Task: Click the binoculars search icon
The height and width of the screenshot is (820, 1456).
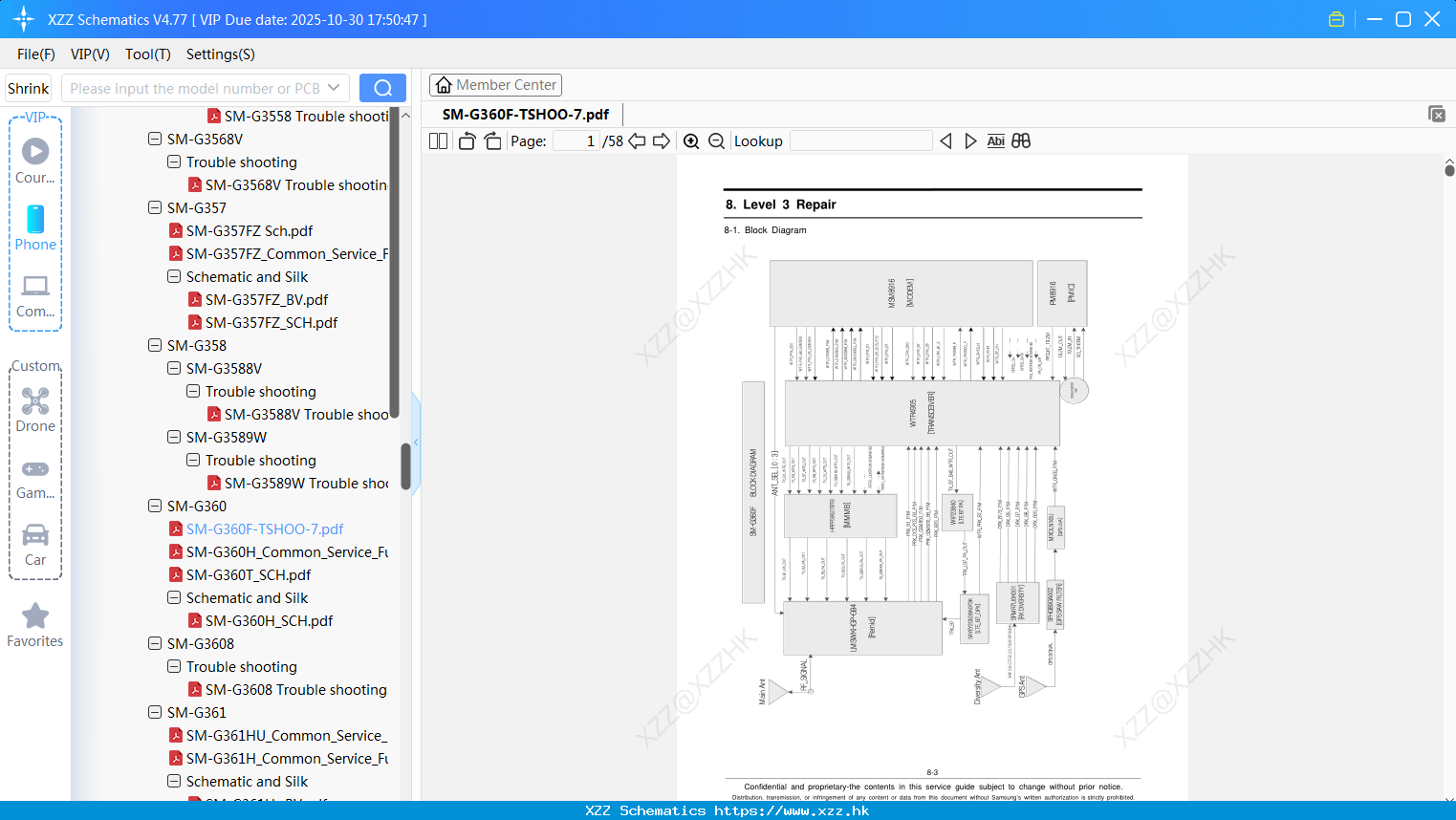Action: [x=1021, y=141]
